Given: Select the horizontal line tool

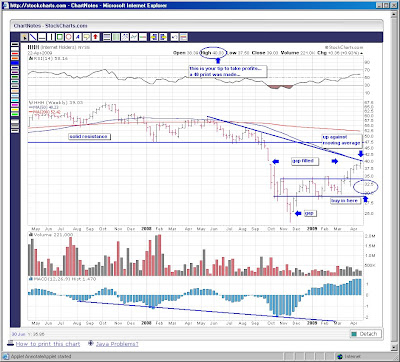Looking at the screenshot, I should [x=42, y=37].
